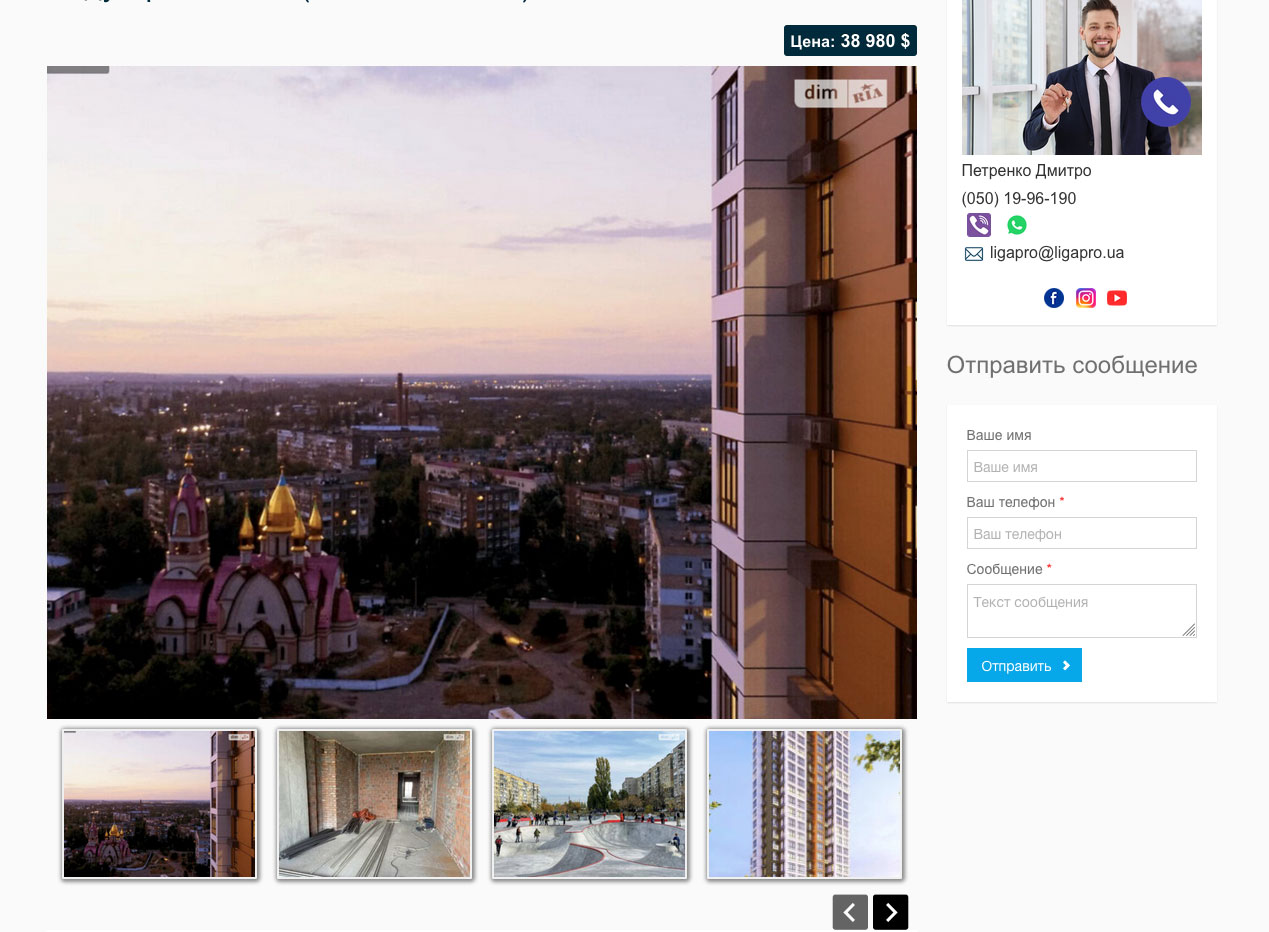
Task: Open the Facebook page icon
Action: point(1053,298)
